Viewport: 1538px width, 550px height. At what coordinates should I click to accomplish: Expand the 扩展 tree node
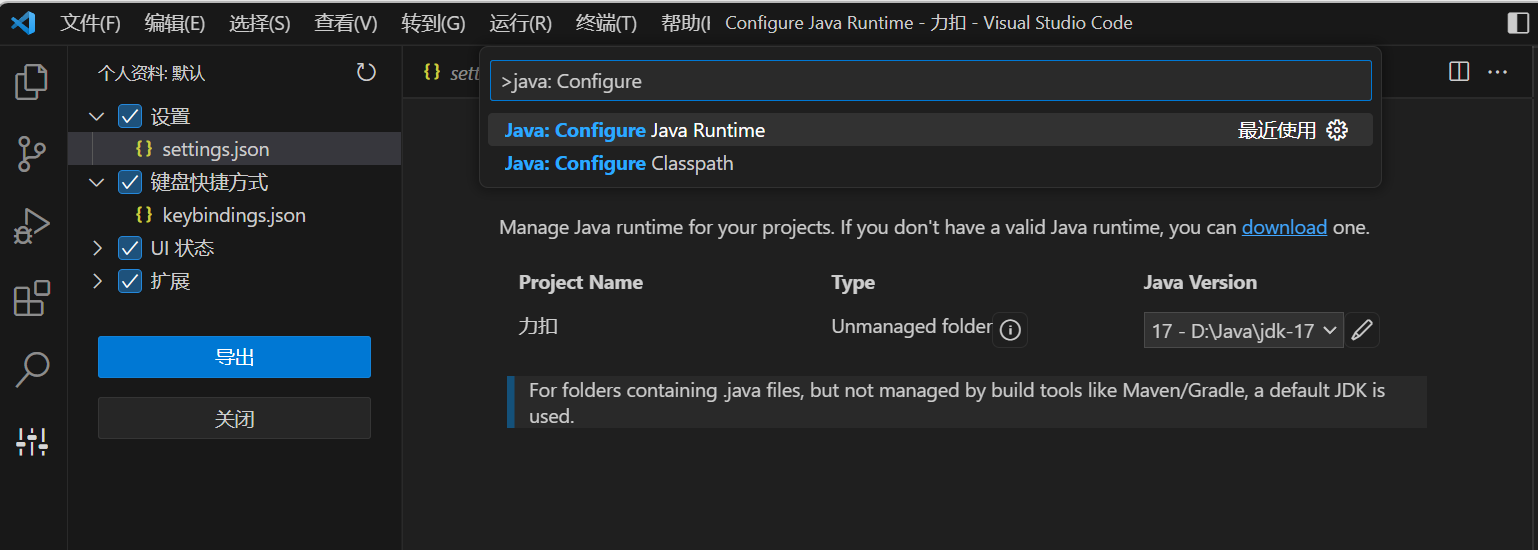pos(97,281)
